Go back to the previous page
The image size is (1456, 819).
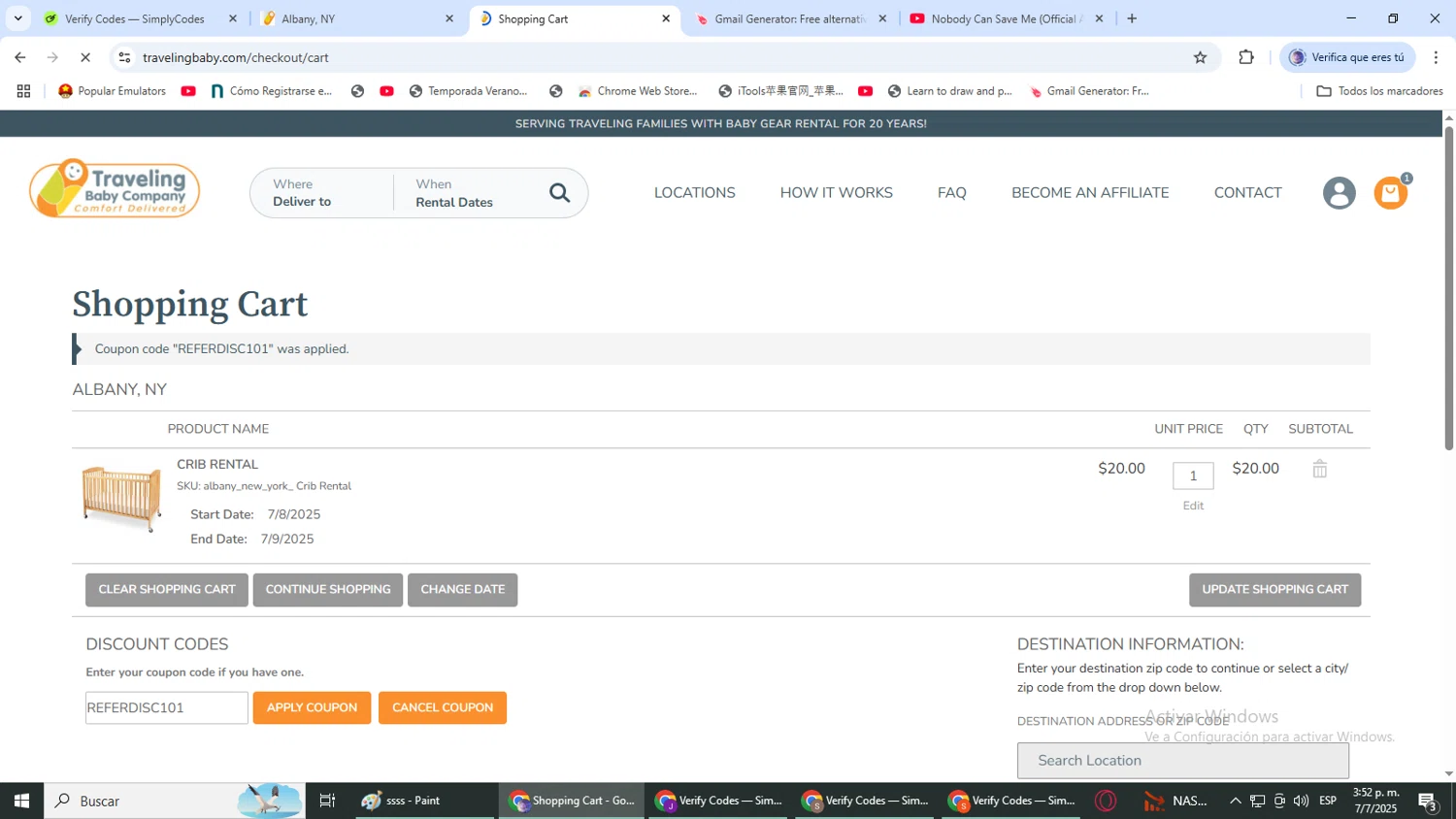20,57
